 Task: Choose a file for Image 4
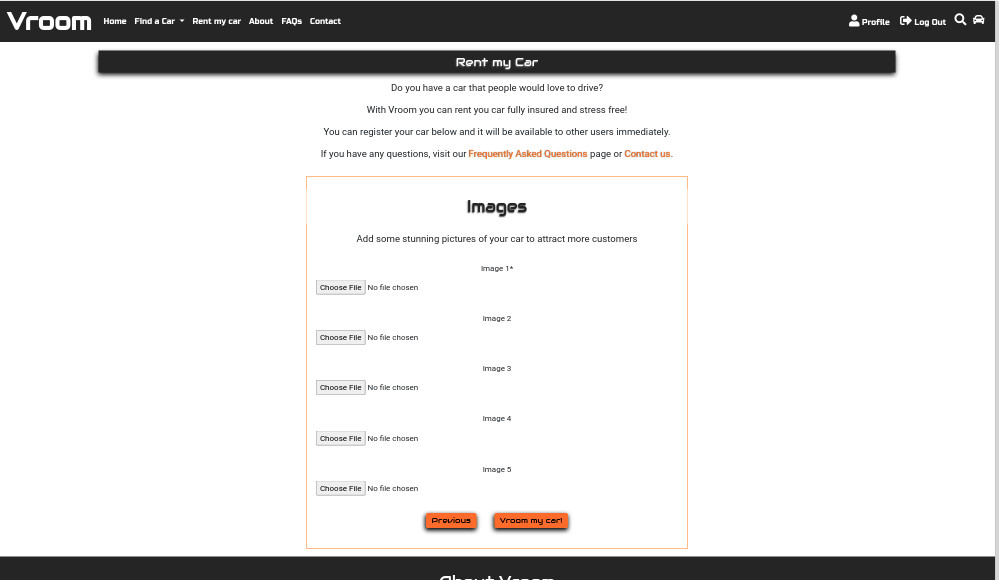pyautogui.click(x=340, y=438)
